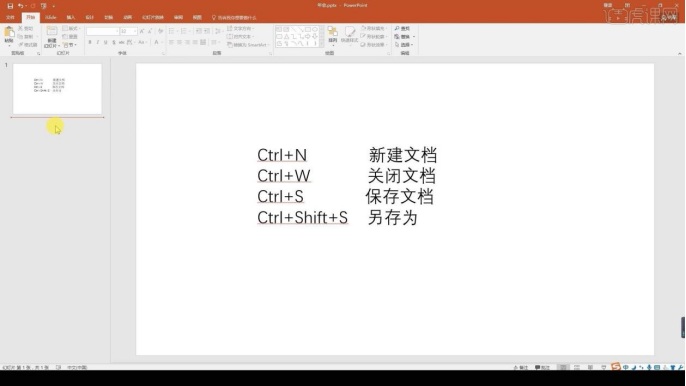
Task: Toggle Justify paragraph alignment
Action: [195, 42]
